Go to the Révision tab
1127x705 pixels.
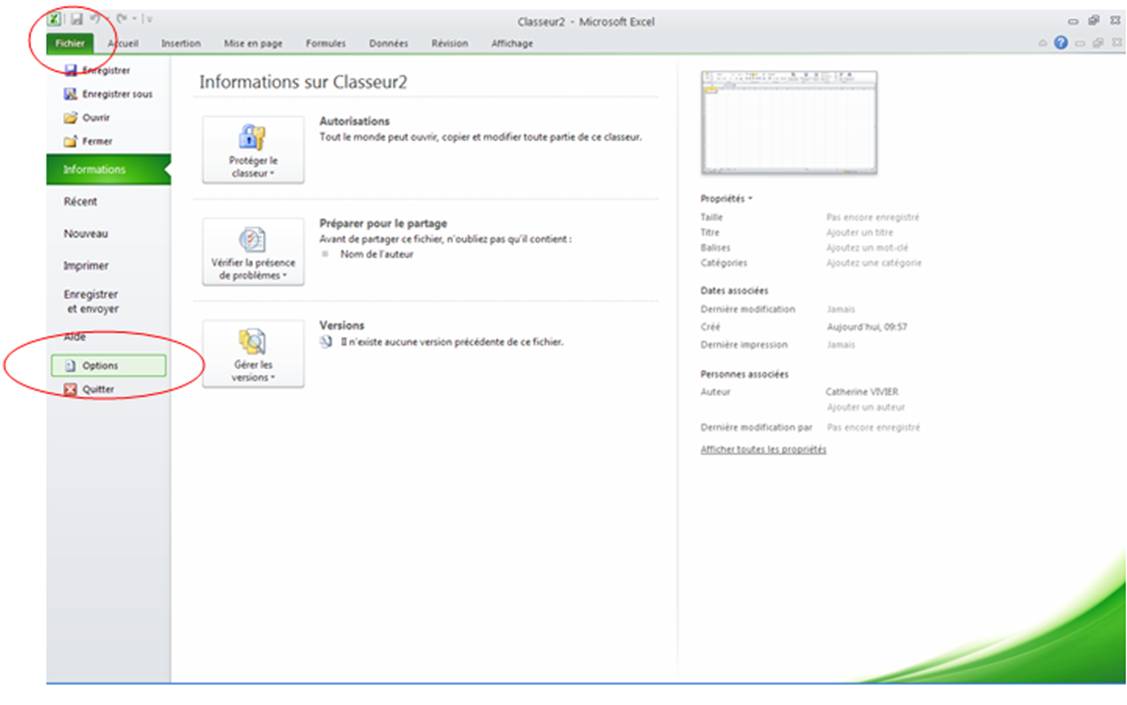coord(449,43)
